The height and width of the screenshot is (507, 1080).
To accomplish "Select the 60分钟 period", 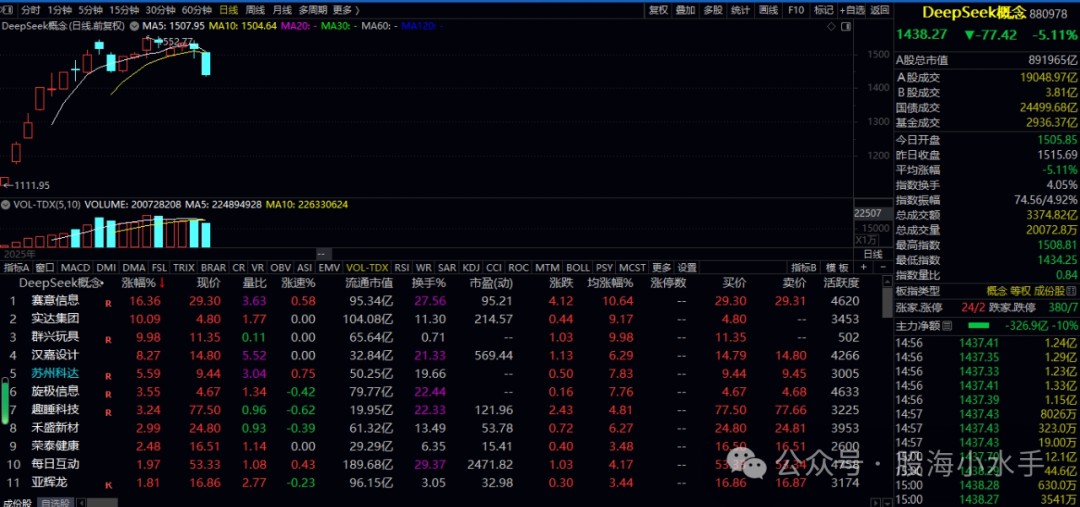I will [x=197, y=10].
